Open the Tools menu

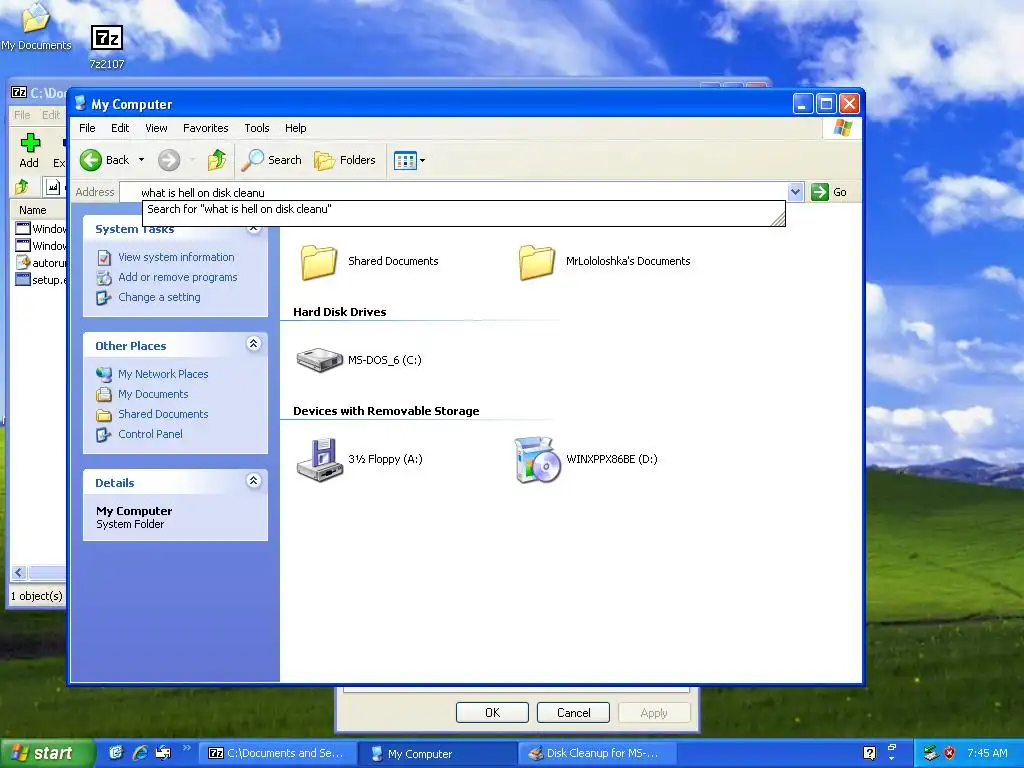[x=257, y=128]
